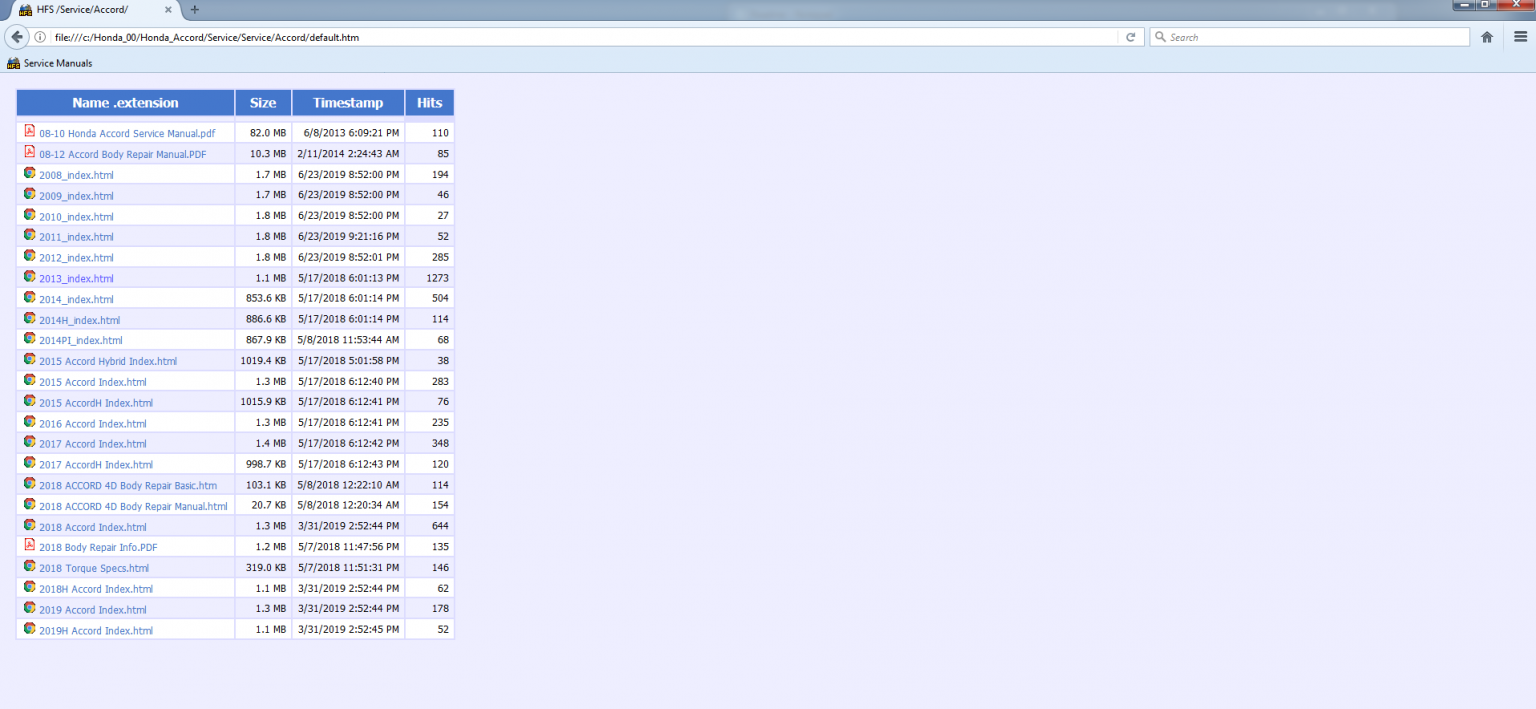Open 2015 Accord Index.html link
Viewport: 1536px width, 709px height.
click(92, 382)
